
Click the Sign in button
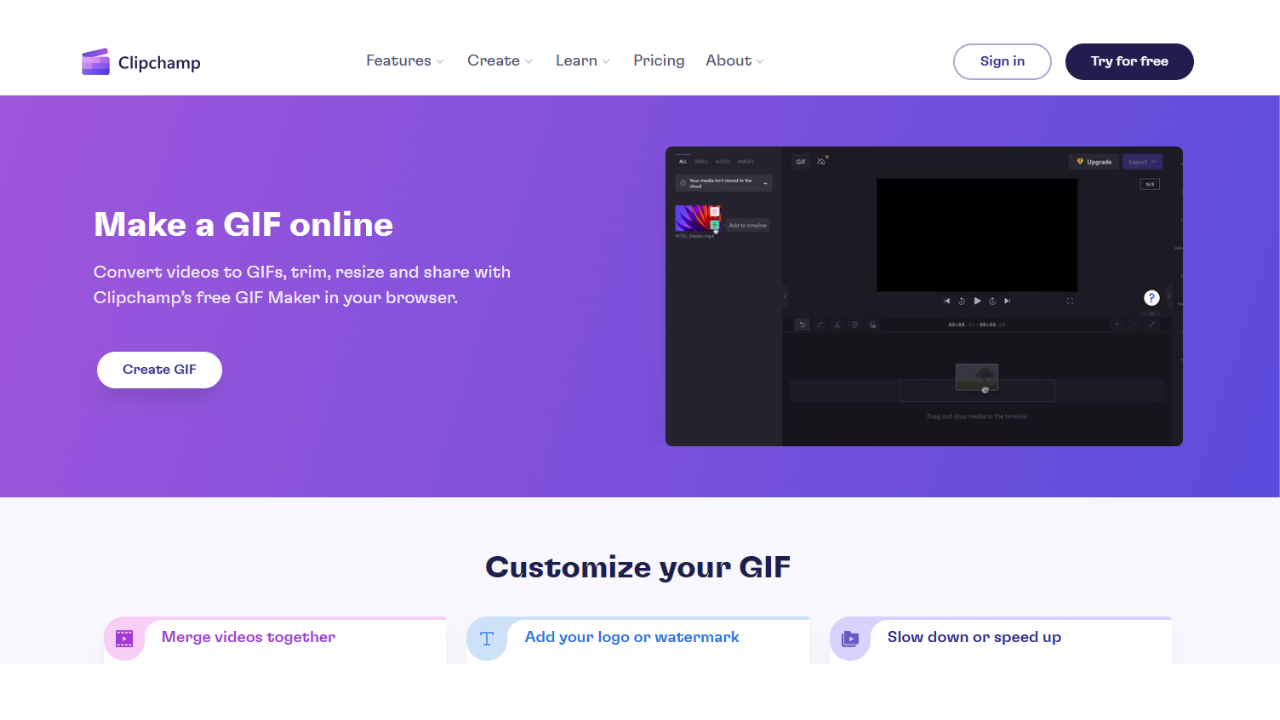pyautogui.click(x=1002, y=61)
